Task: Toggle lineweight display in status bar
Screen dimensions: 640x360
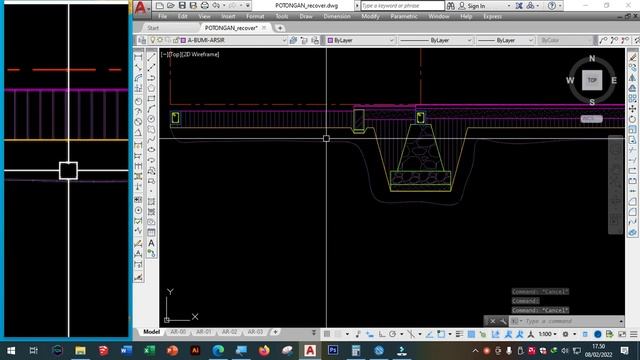Action: (x=459, y=334)
